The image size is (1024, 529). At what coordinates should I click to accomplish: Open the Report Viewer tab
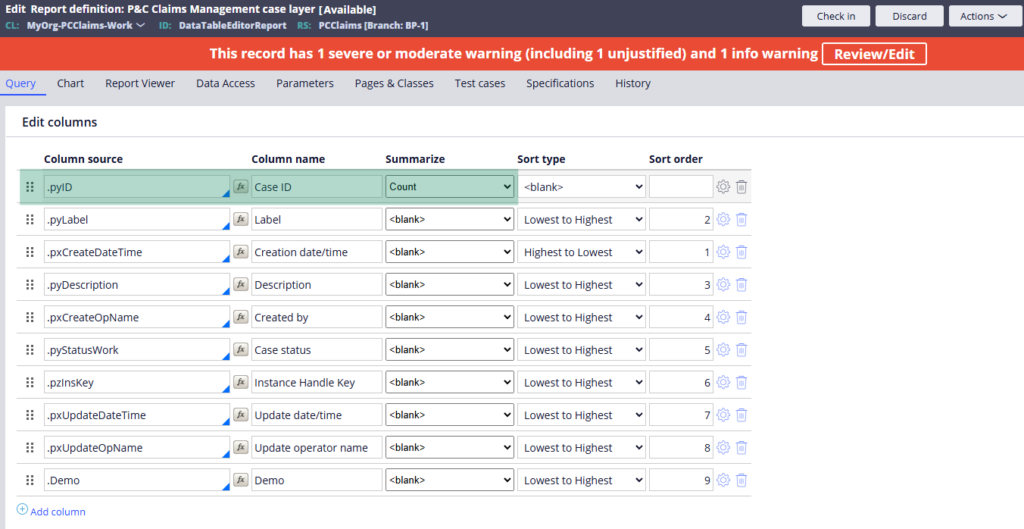coord(140,84)
